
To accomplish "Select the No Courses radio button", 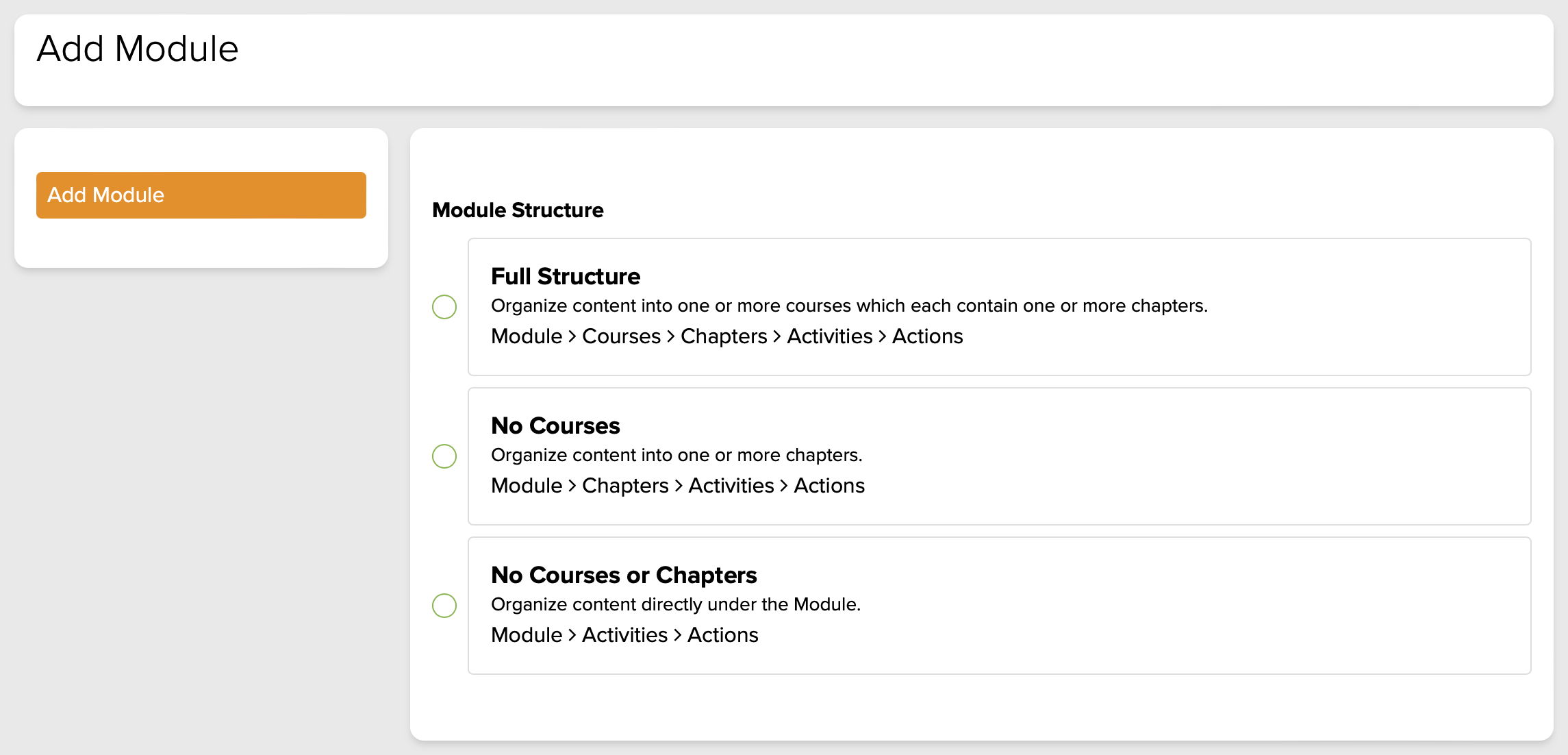I will [x=444, y=456].
